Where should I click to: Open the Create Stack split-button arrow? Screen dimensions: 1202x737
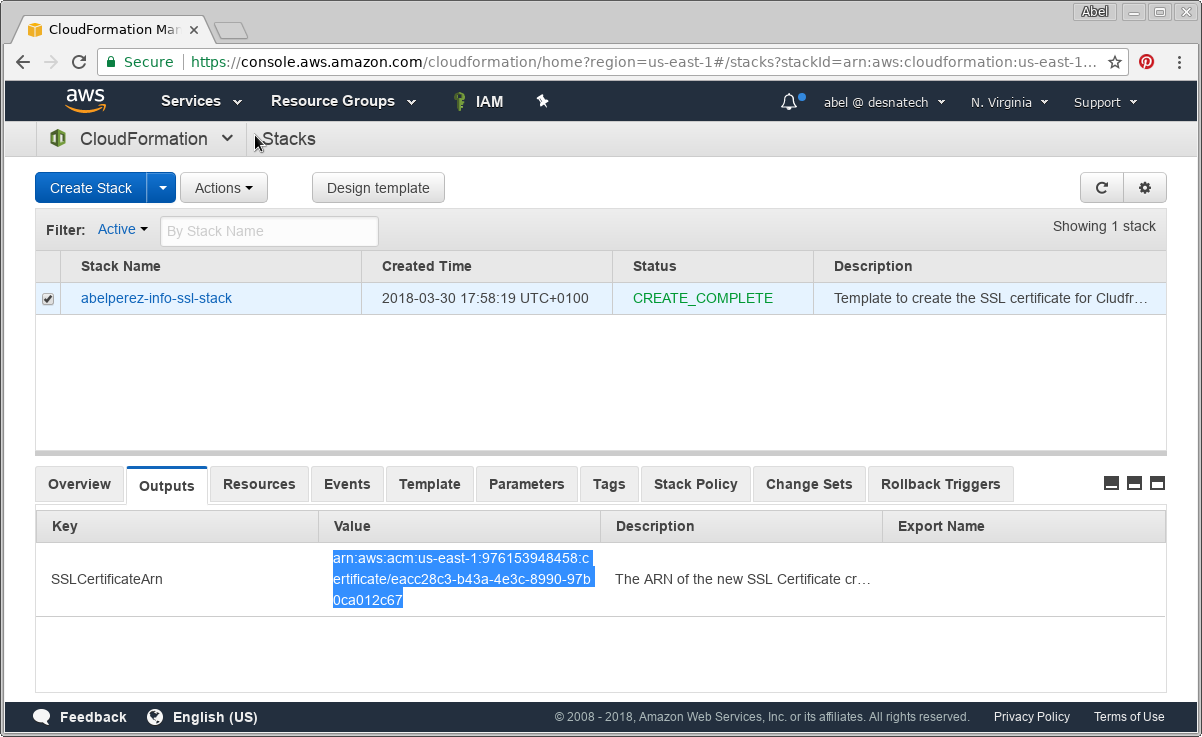[162, 188]
